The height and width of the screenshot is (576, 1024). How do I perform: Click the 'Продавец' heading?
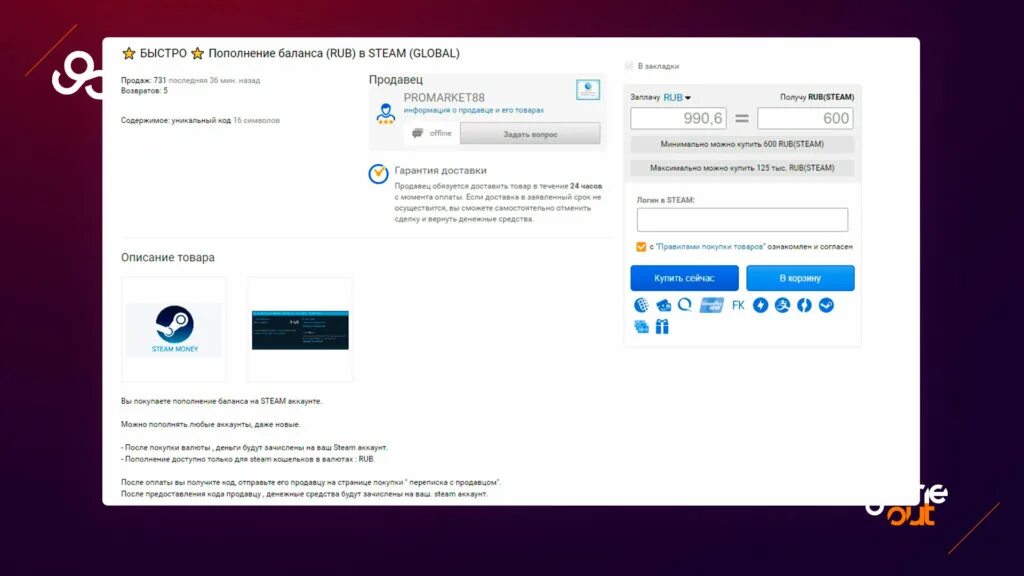(x=396, y=80)
